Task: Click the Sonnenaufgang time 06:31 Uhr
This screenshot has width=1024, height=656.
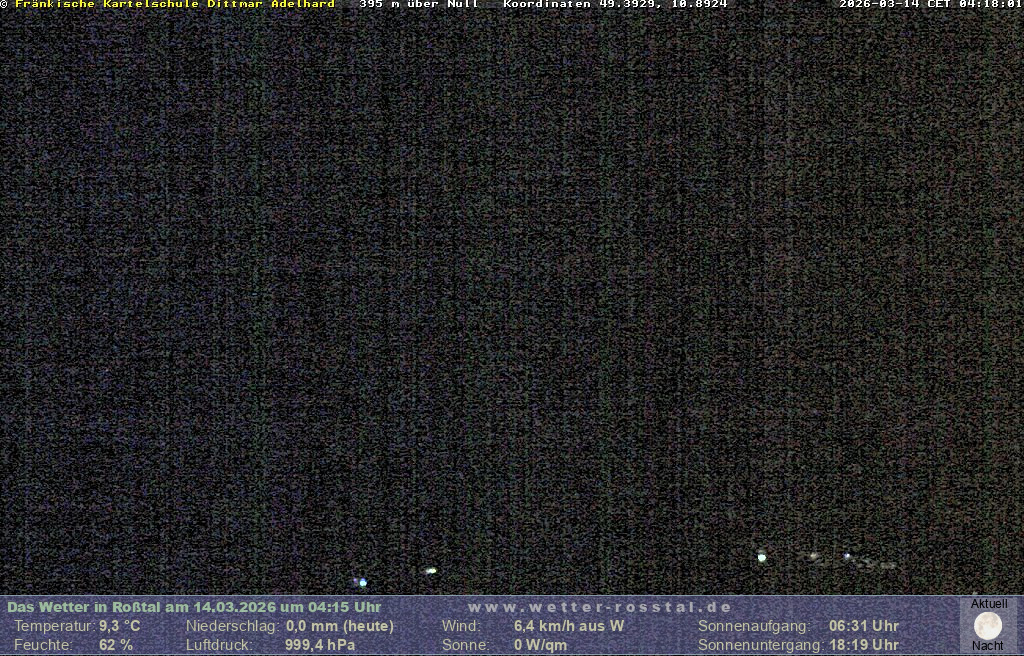Action: click(864, 626)
